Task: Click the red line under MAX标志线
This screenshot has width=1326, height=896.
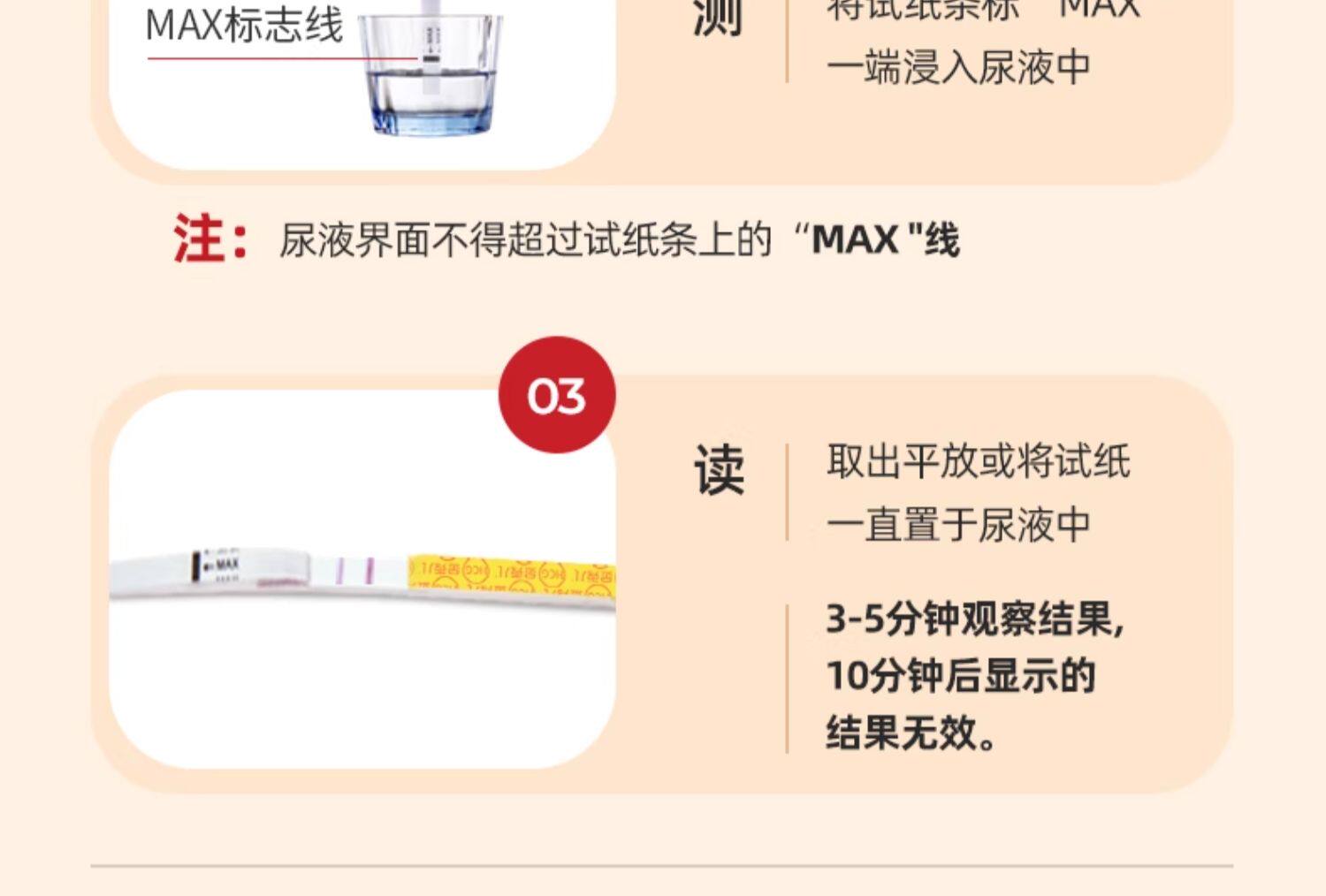Action: (282, 59)
